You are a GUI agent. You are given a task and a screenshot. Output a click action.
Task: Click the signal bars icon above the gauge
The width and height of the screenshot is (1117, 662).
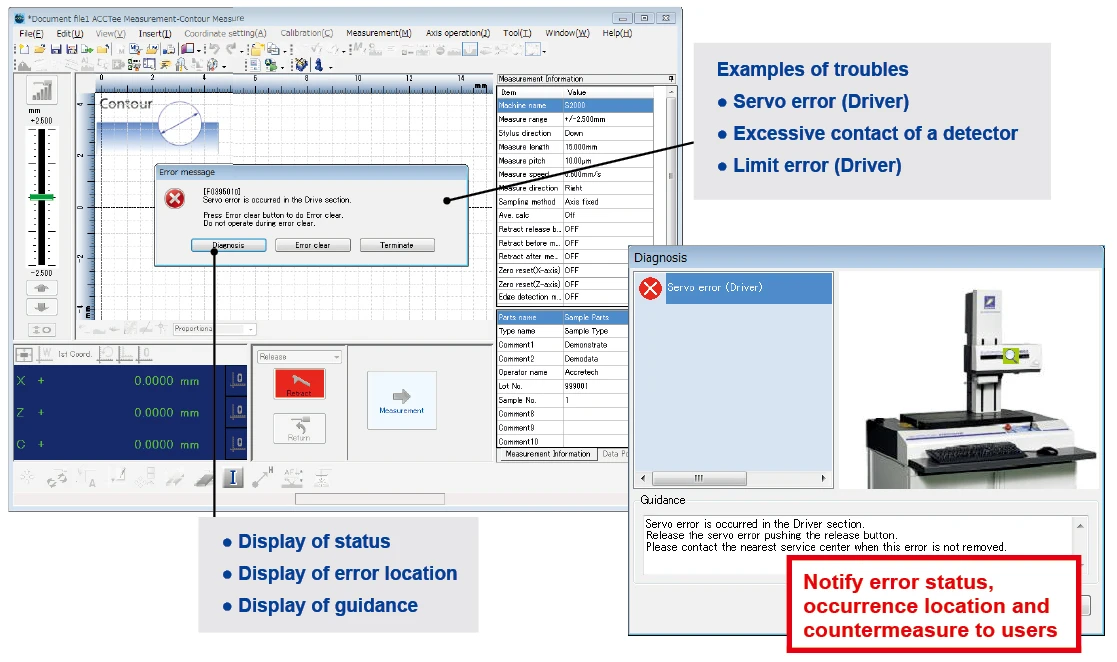[x=42, y=89]
